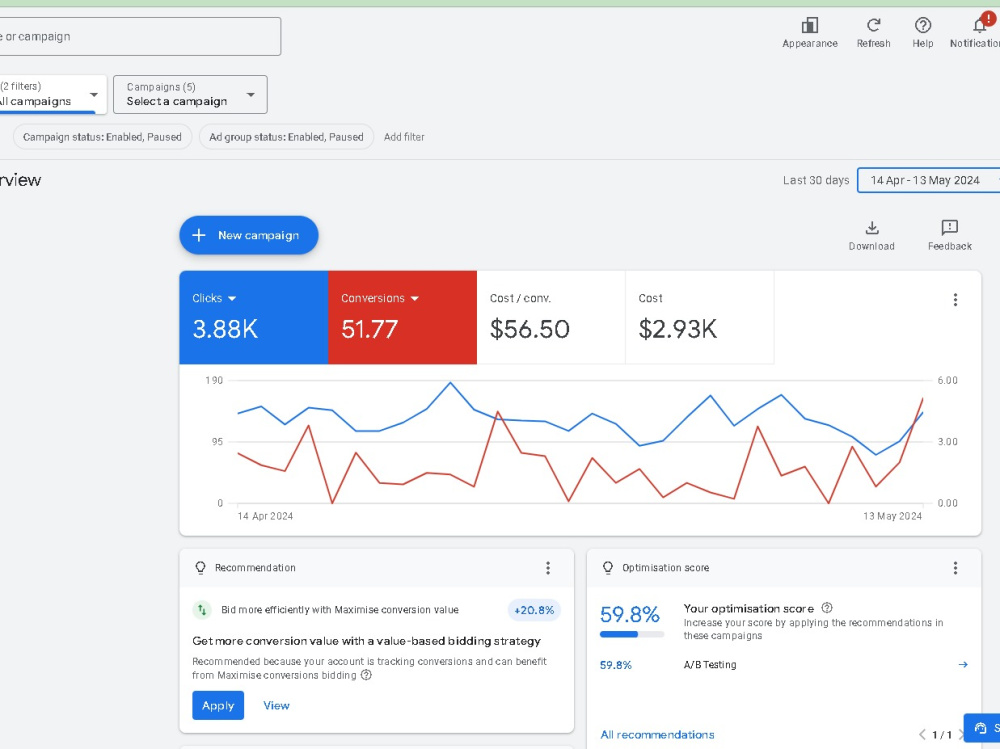
Task: Open Recommendation card three-dot menu
Action: point(547,568)
